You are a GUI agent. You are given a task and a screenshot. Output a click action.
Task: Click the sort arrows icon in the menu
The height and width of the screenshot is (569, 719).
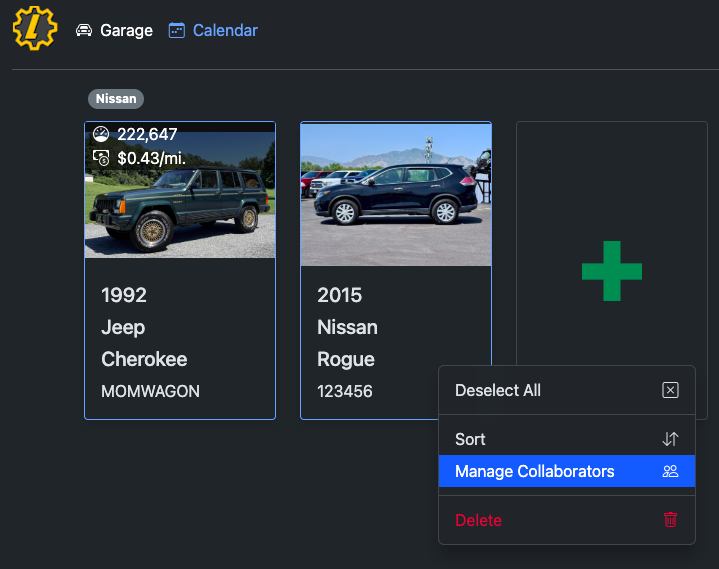670,440
